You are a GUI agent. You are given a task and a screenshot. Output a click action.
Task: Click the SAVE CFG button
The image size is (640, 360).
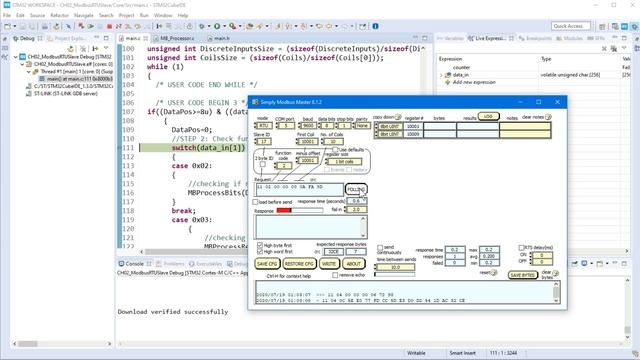(267, 264)
